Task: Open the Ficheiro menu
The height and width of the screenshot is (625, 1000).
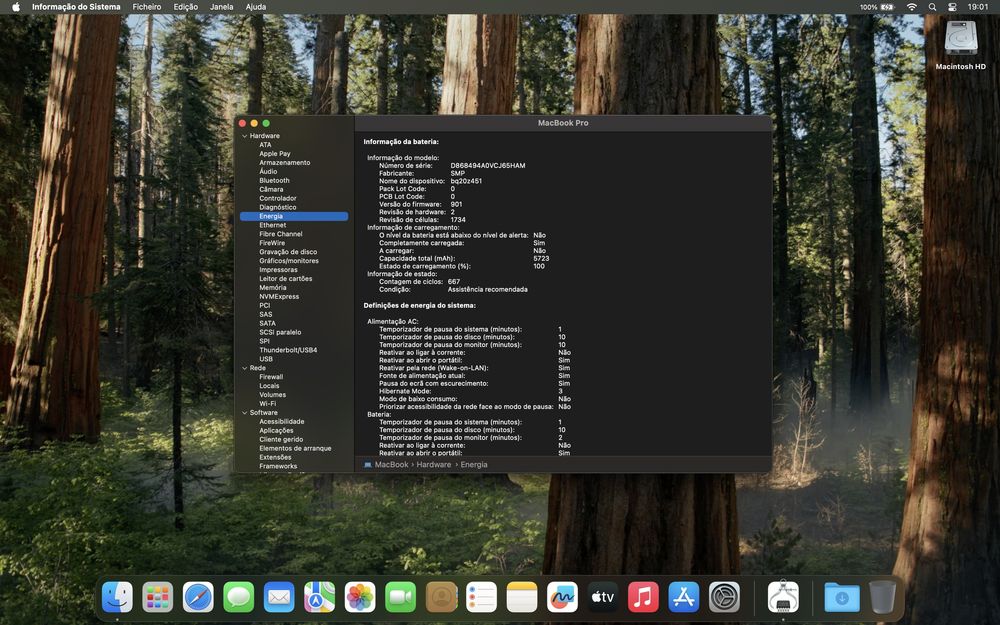Action: [147, 7]
